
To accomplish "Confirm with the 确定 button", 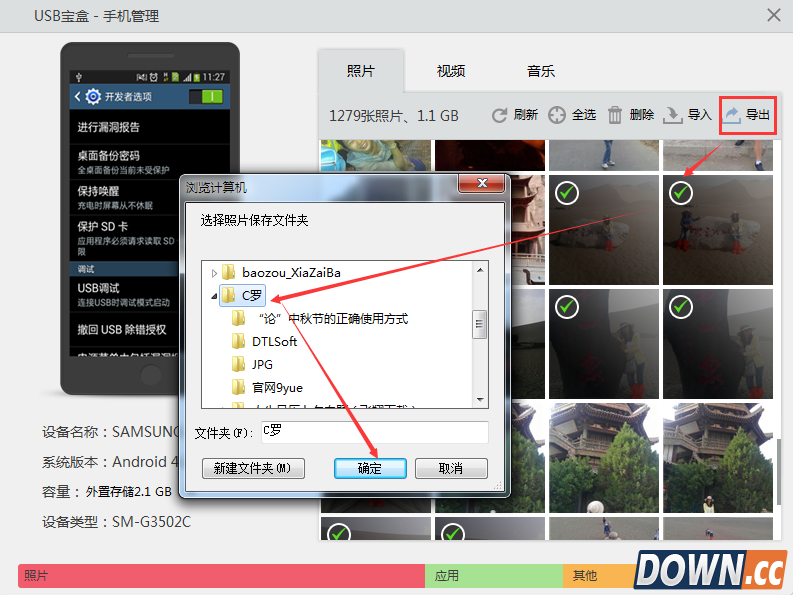I will coord(370,468).
